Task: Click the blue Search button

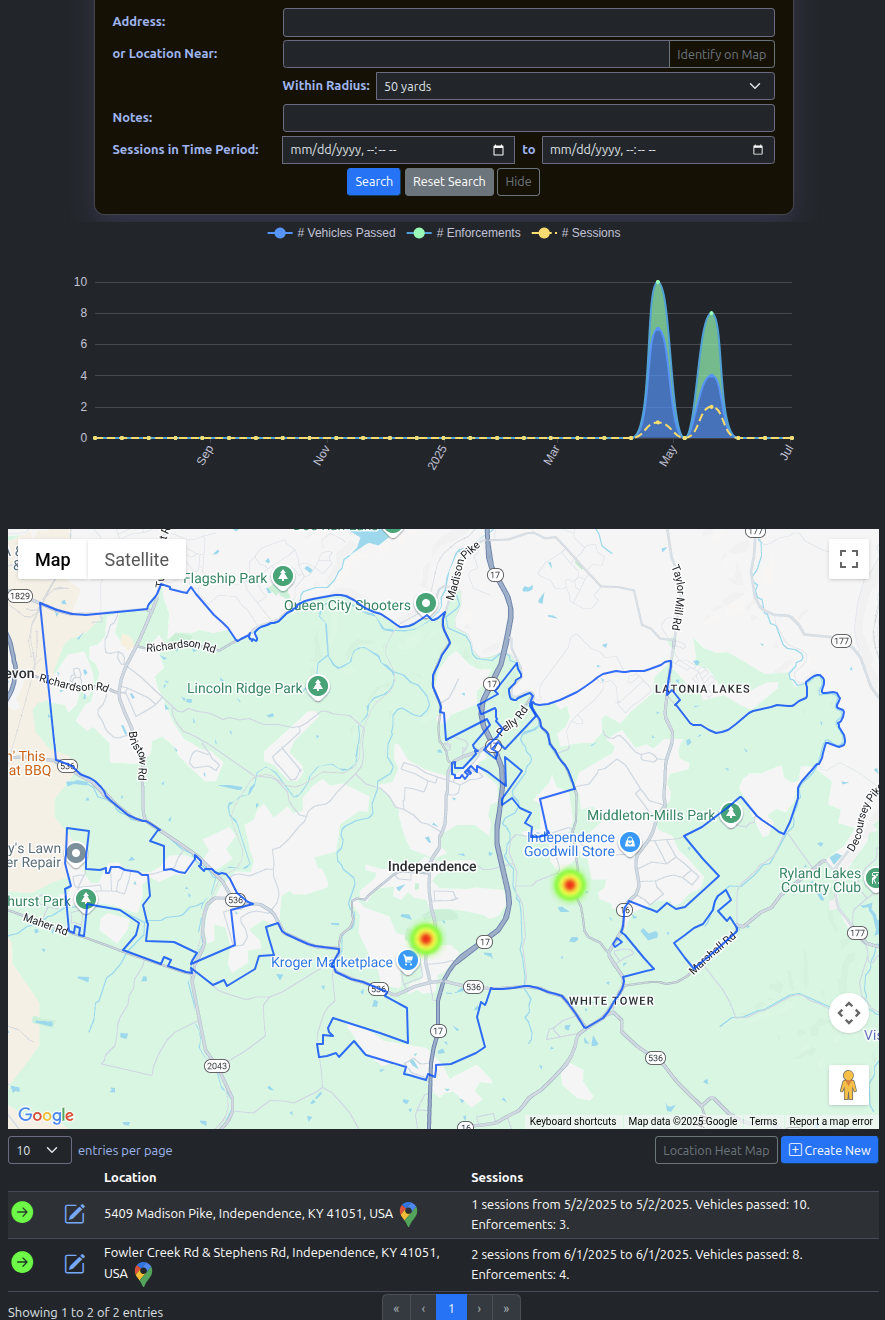Action: click(x=373, y=182)
